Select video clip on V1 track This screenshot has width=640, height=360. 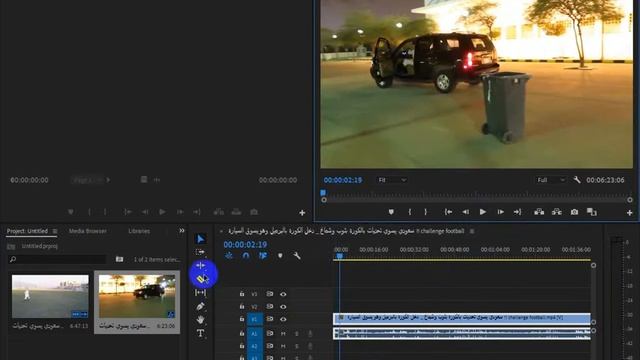coord(462,318)
